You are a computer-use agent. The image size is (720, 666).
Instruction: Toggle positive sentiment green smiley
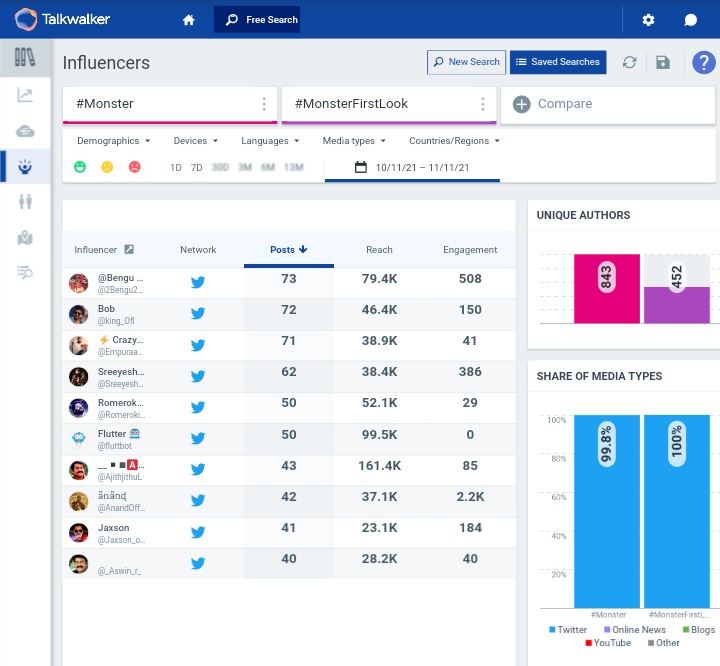(80, 167)
